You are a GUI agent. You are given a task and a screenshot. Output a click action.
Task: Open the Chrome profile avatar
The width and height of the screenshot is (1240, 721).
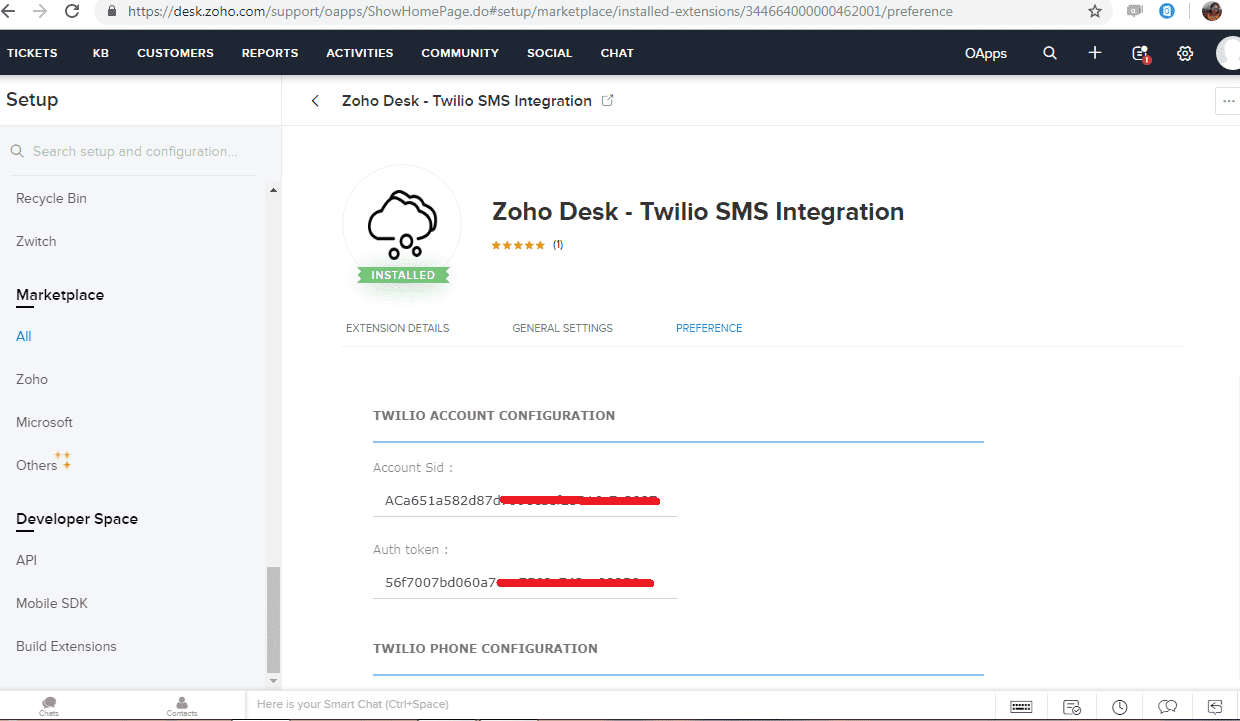pyautogui.click(x=1211, y=12)
